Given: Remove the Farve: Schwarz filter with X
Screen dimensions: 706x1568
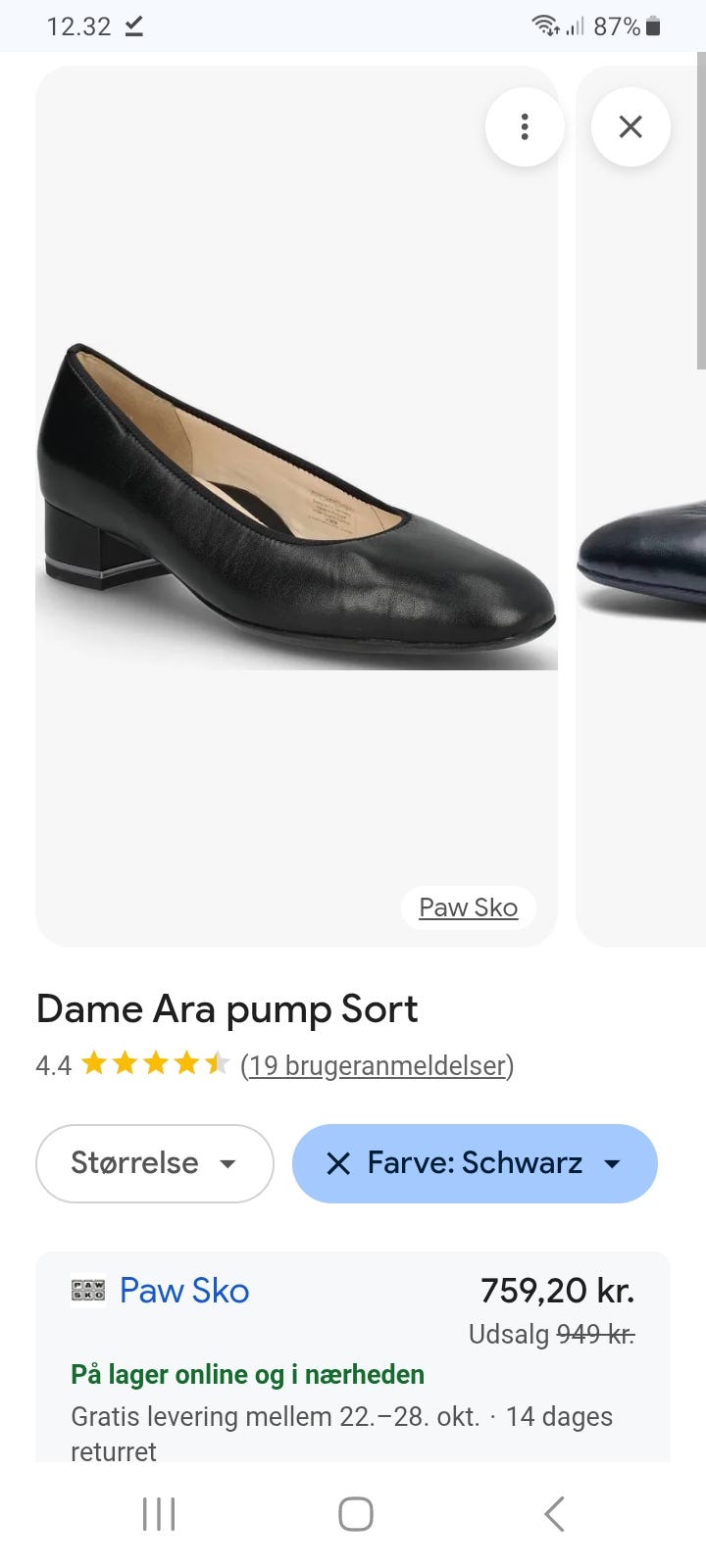Looking at the screenshot, I should [x=338, y=1163].
